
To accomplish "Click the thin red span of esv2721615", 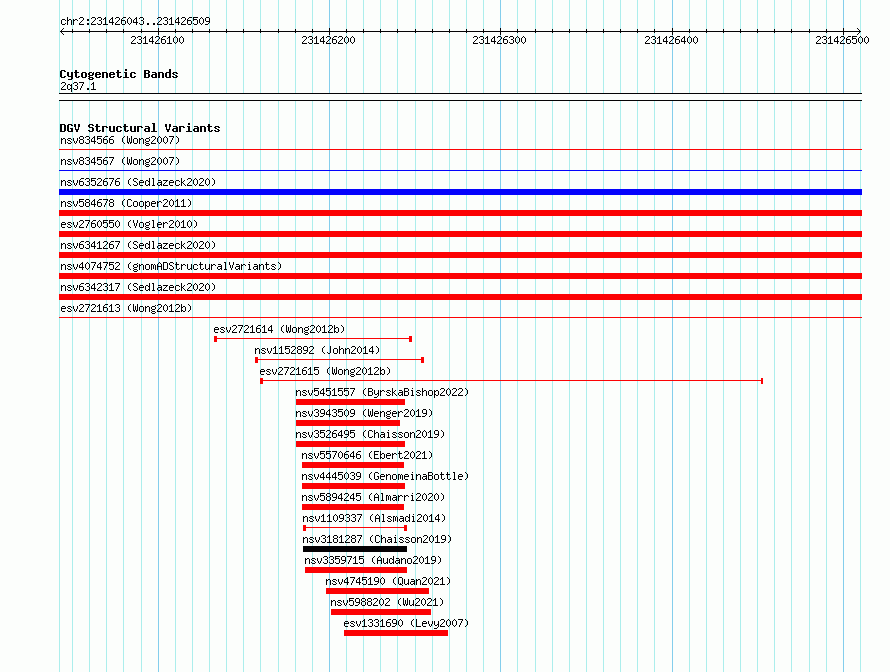I will point(511,381).
